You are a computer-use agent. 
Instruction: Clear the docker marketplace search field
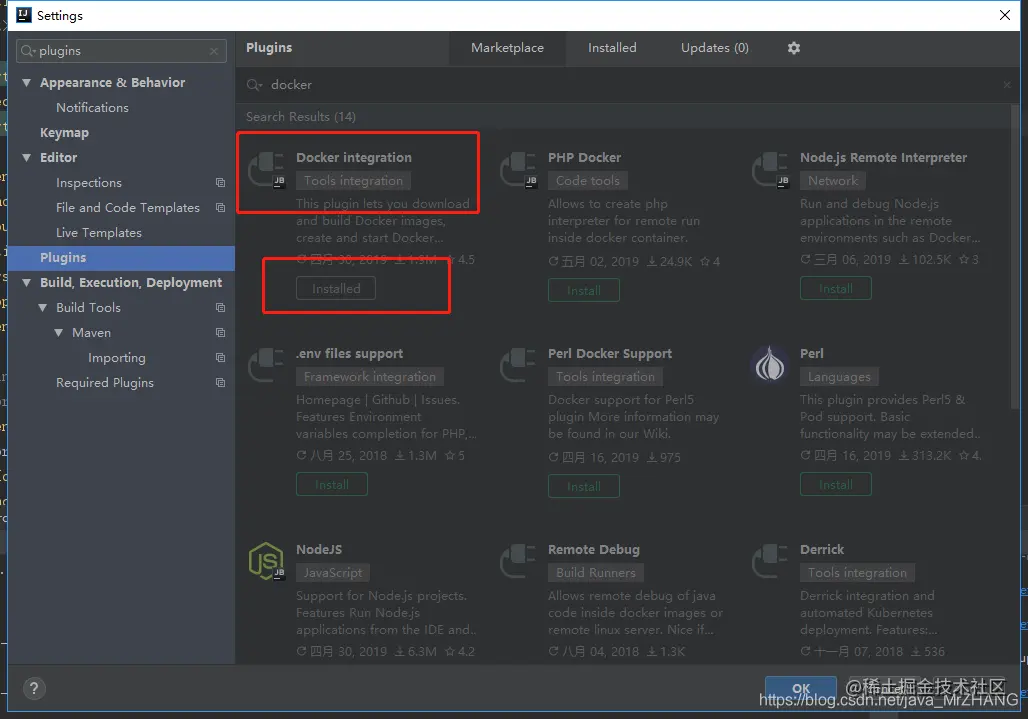pos(1006,85)
